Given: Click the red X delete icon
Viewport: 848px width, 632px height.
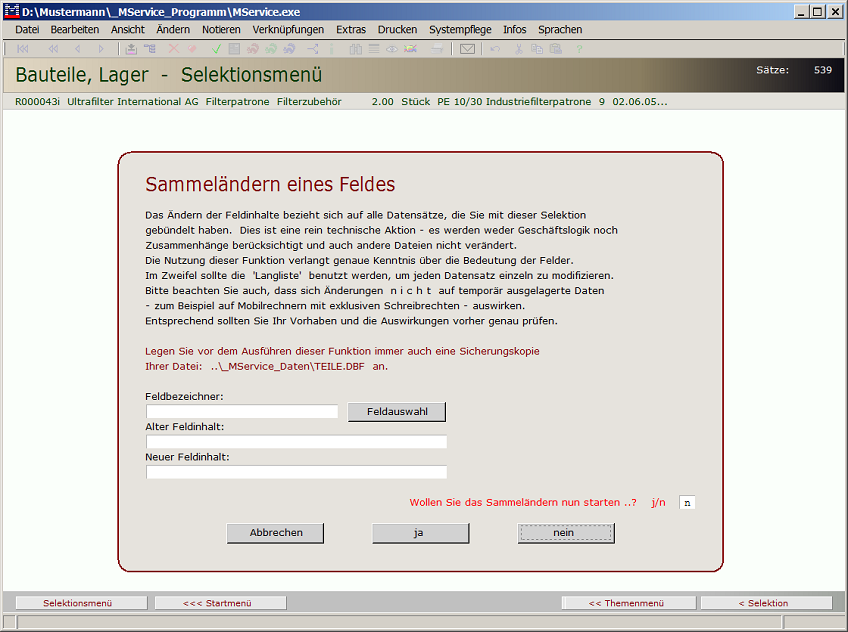Looking at the screenshot, I should pyautogui.click(x=174, y=49).
